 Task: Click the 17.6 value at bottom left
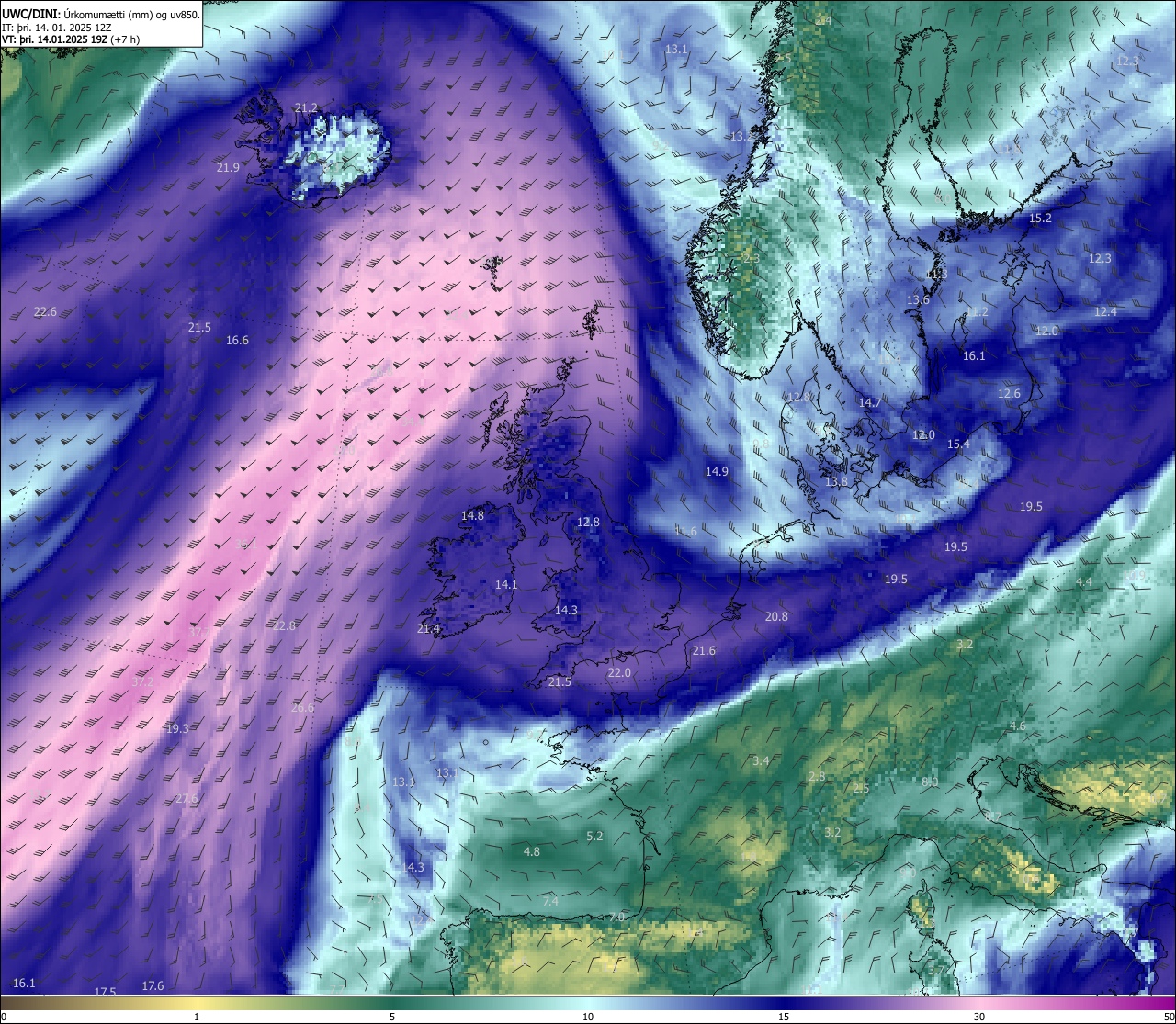[x=153, y=986]
